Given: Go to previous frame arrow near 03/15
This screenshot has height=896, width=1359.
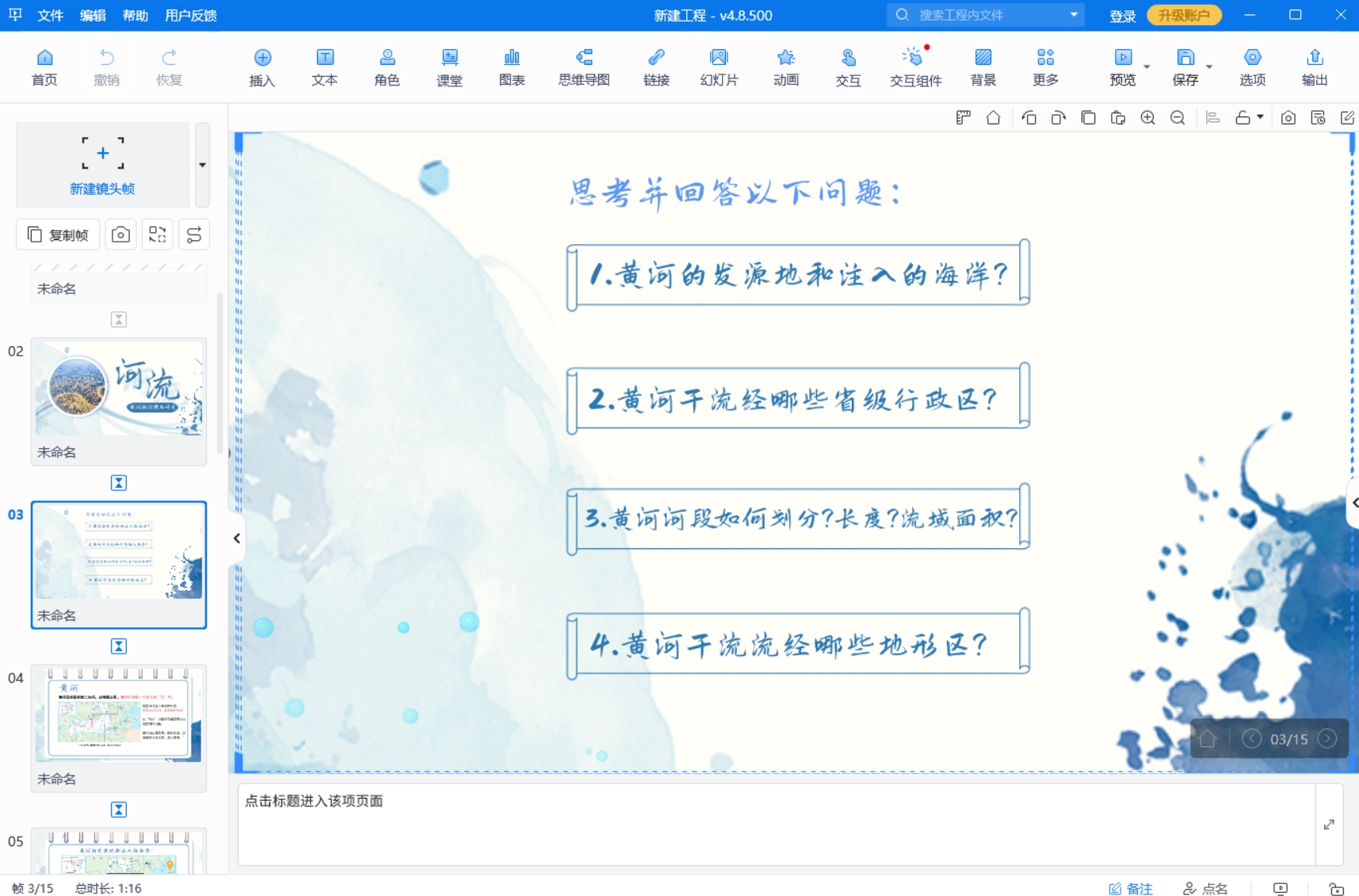Looking at the screenshot, I should [x=1251, y=739].
